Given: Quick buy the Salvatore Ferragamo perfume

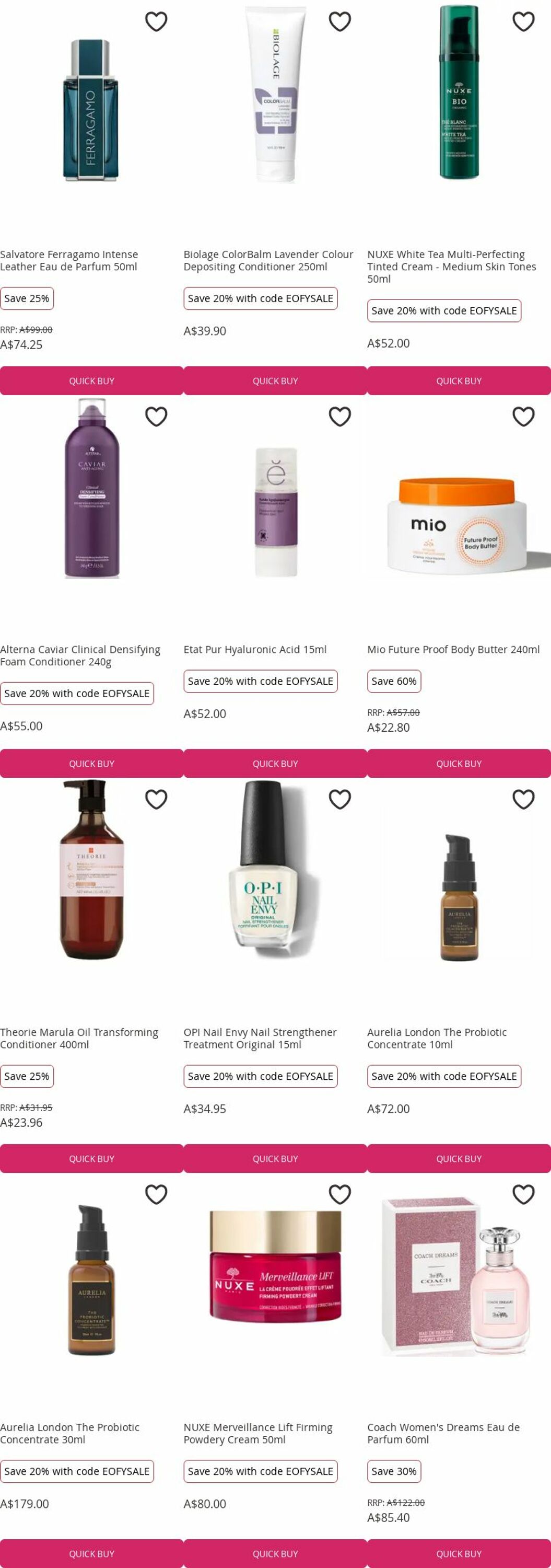Looking at the screenshot, I should point(92,381).
